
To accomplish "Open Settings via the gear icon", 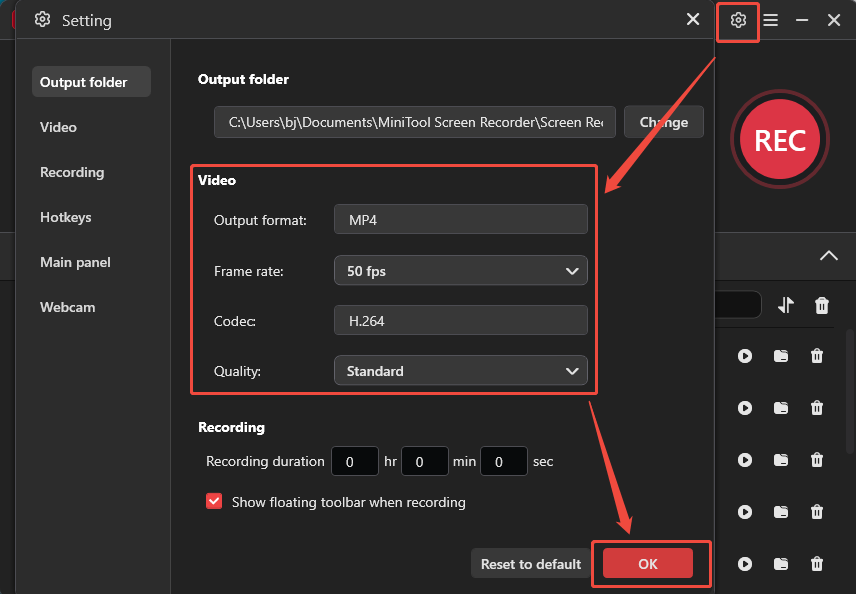I will [x=737, y=20].
